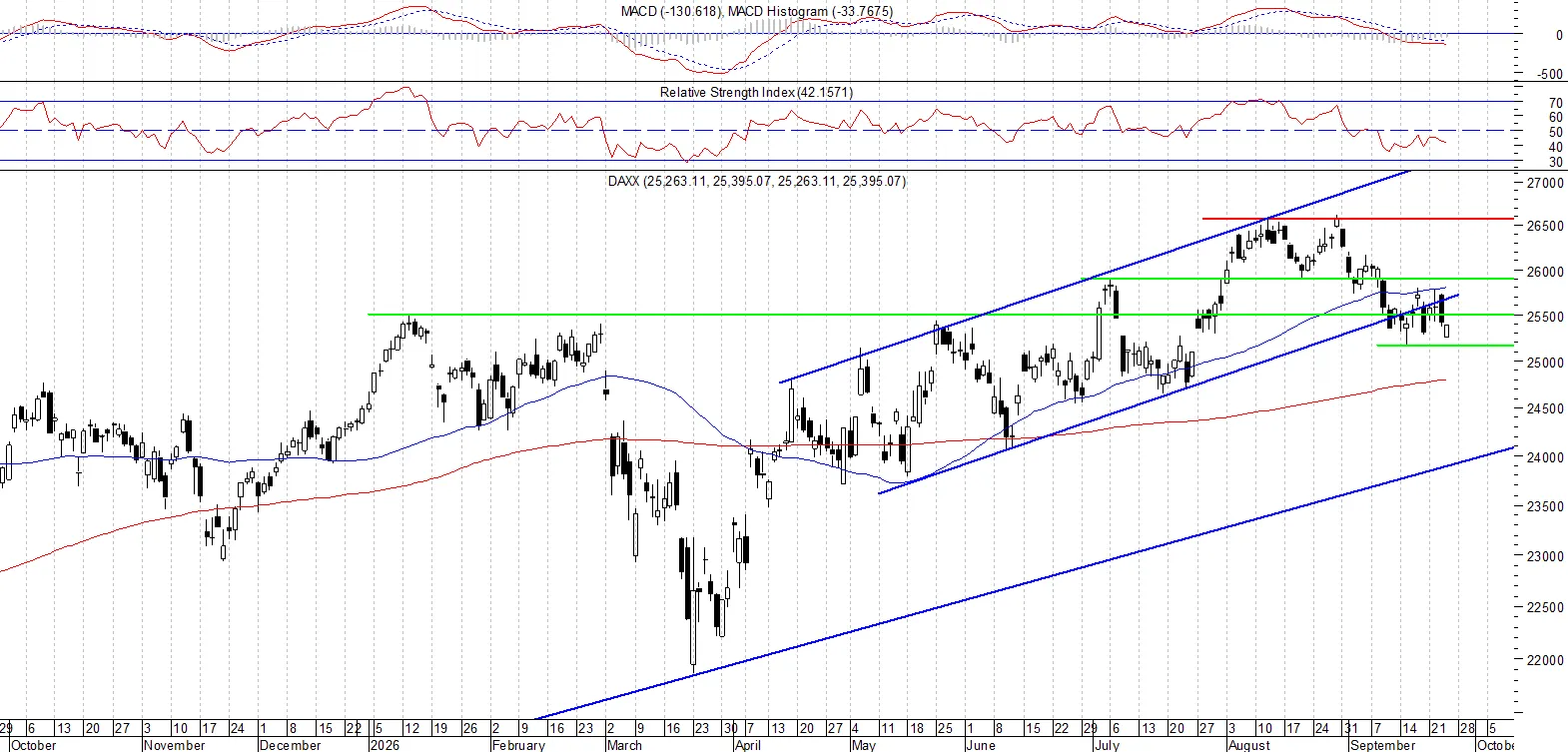Click the MACD indicator title label
Image resolution: width=1568 pixels, height=752 pixels.
757,12
